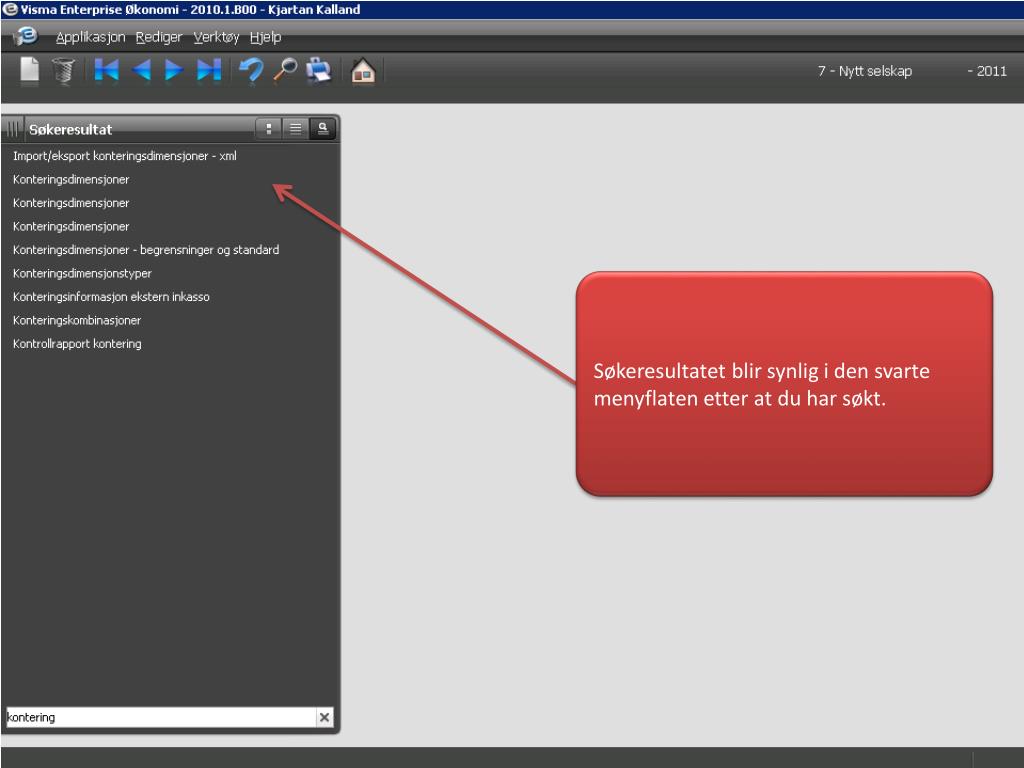
Task: Click the blue undo arrow icon
Action: (x=251, y=70)
